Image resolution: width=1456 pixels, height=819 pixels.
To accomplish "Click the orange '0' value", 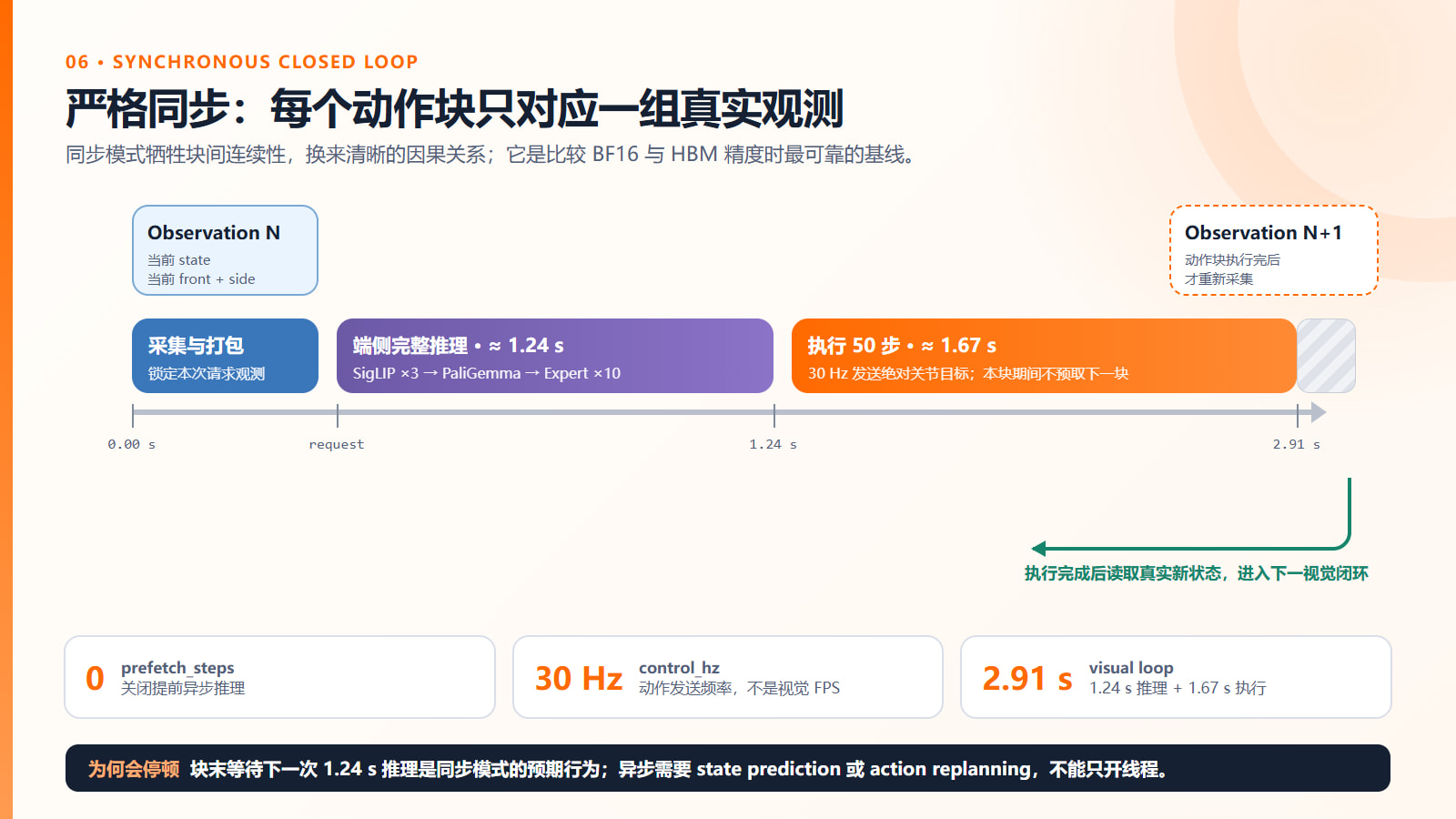I will pos(95,679).
